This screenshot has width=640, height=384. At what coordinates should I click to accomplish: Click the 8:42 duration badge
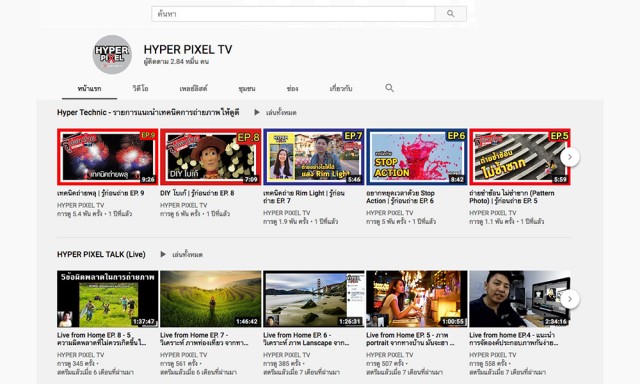pyautogui.click(x=457, y=179)
